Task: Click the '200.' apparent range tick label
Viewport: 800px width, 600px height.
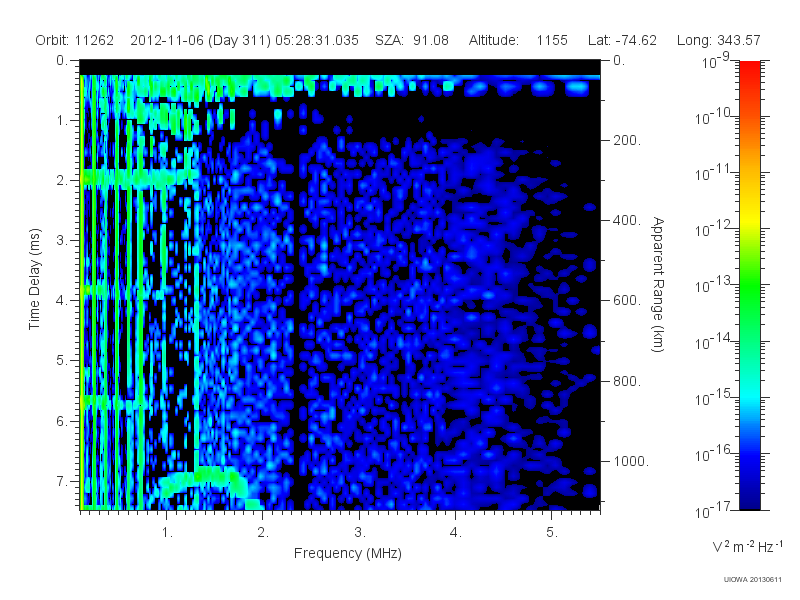Action: tap(627, 140)
